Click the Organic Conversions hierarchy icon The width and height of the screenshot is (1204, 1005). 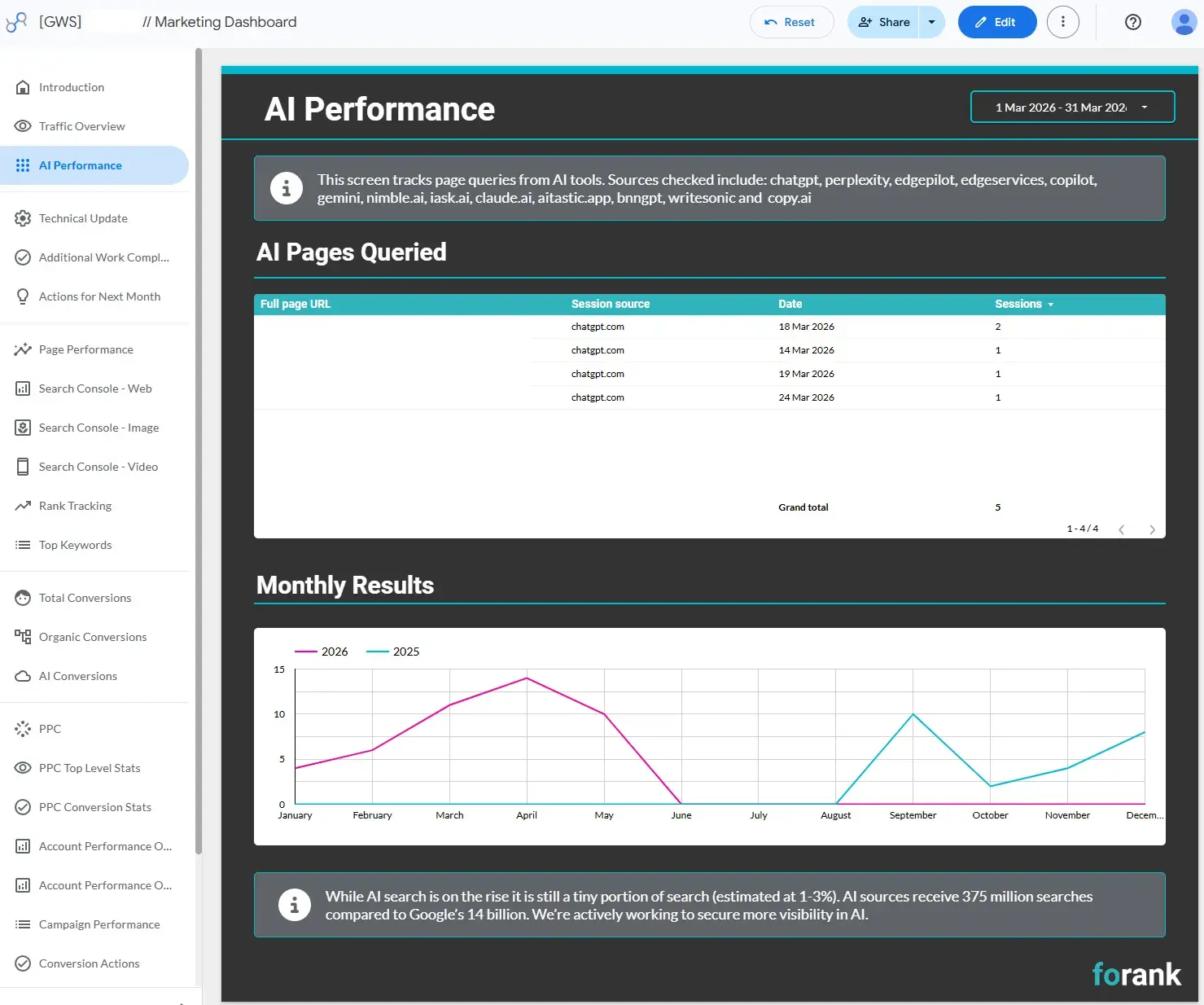(x=23, y=637)
